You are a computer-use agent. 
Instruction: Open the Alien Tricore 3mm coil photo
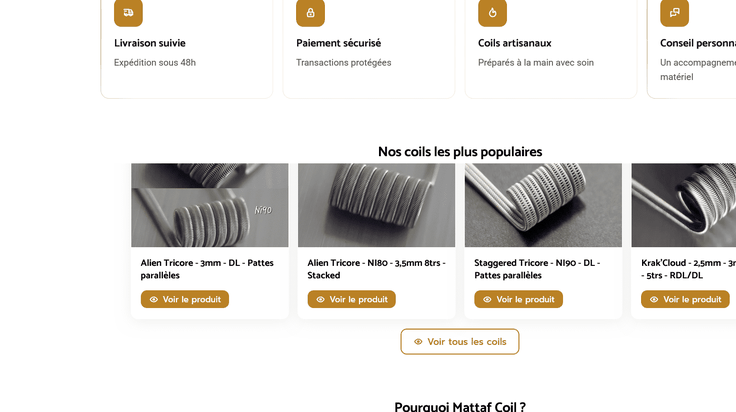(210, 205)
